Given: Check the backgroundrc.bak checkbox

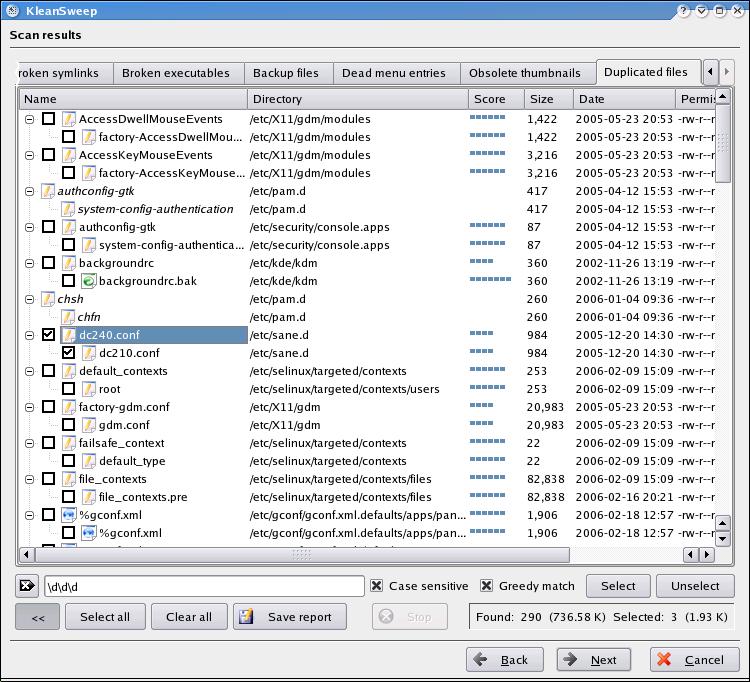Looking at the screenshot, I should point(68,281).
